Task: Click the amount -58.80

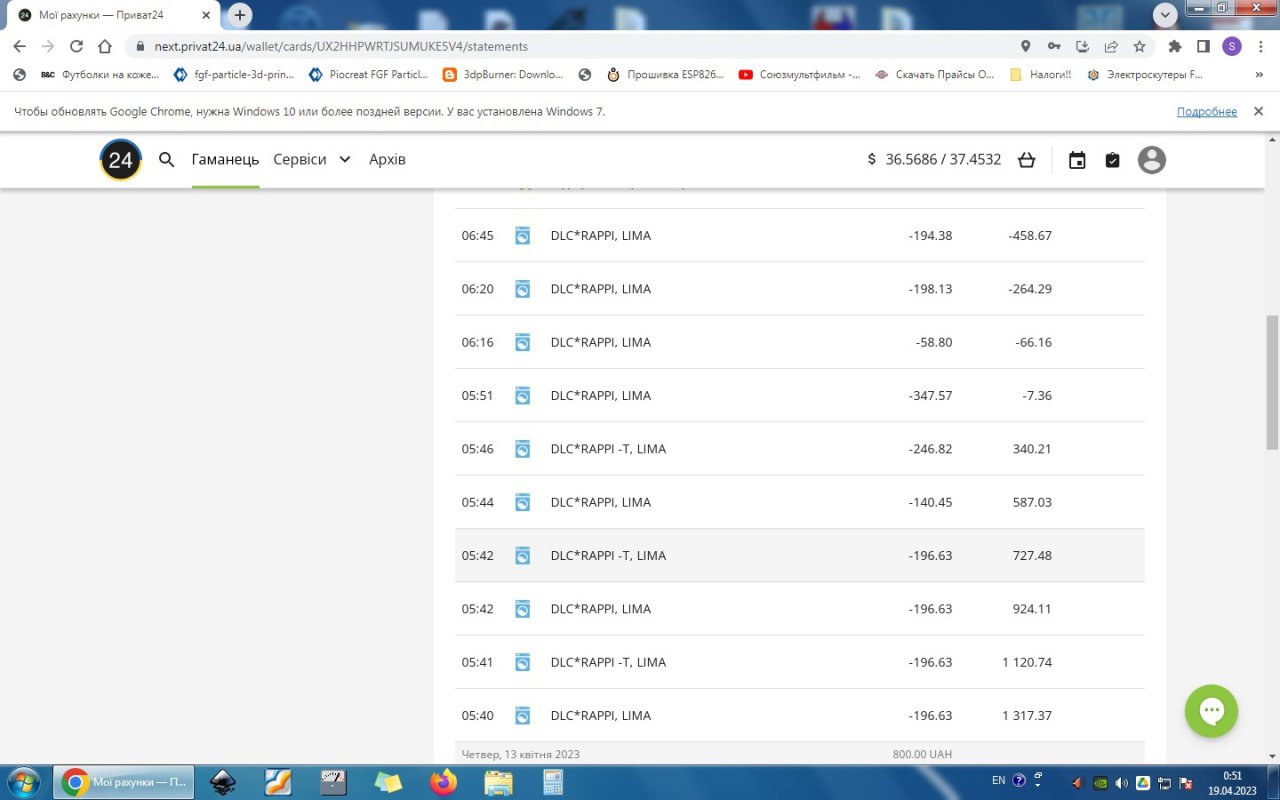Action: [934, 343]
